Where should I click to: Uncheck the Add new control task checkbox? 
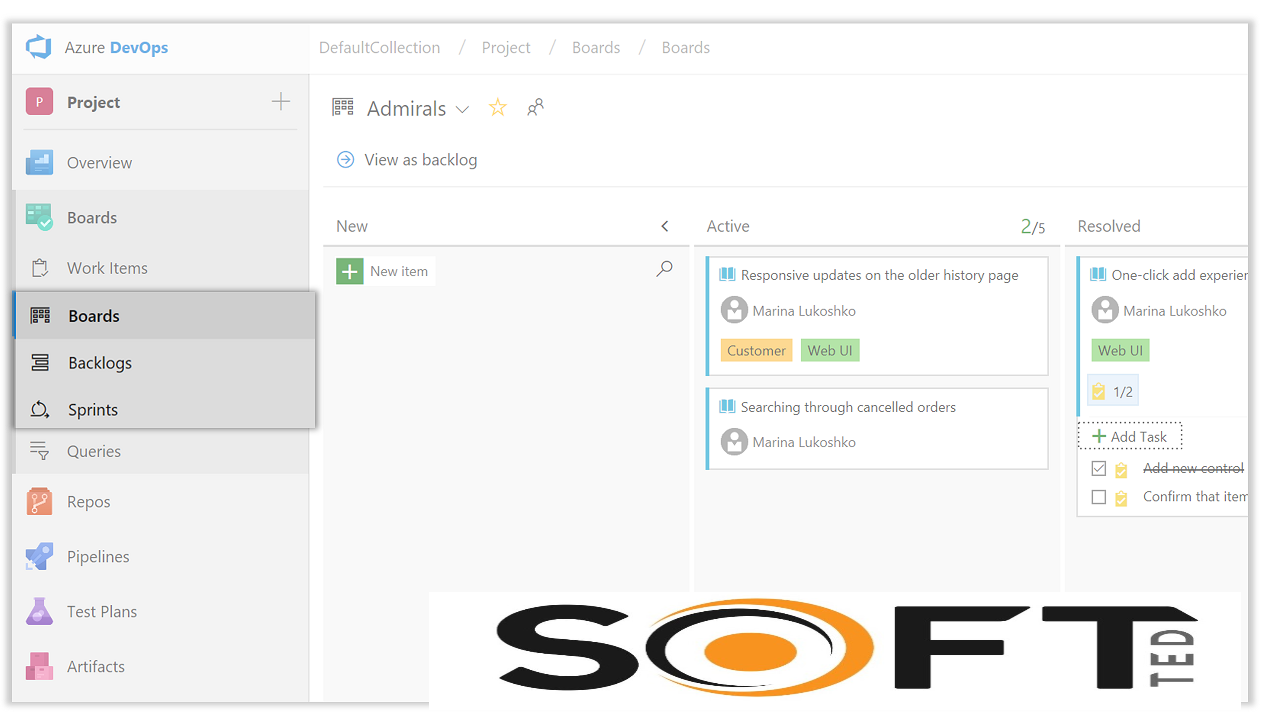tap(1099, 468)
